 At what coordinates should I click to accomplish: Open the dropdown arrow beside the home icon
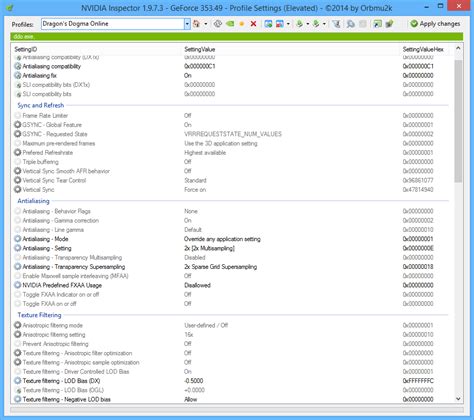[206, 24]
